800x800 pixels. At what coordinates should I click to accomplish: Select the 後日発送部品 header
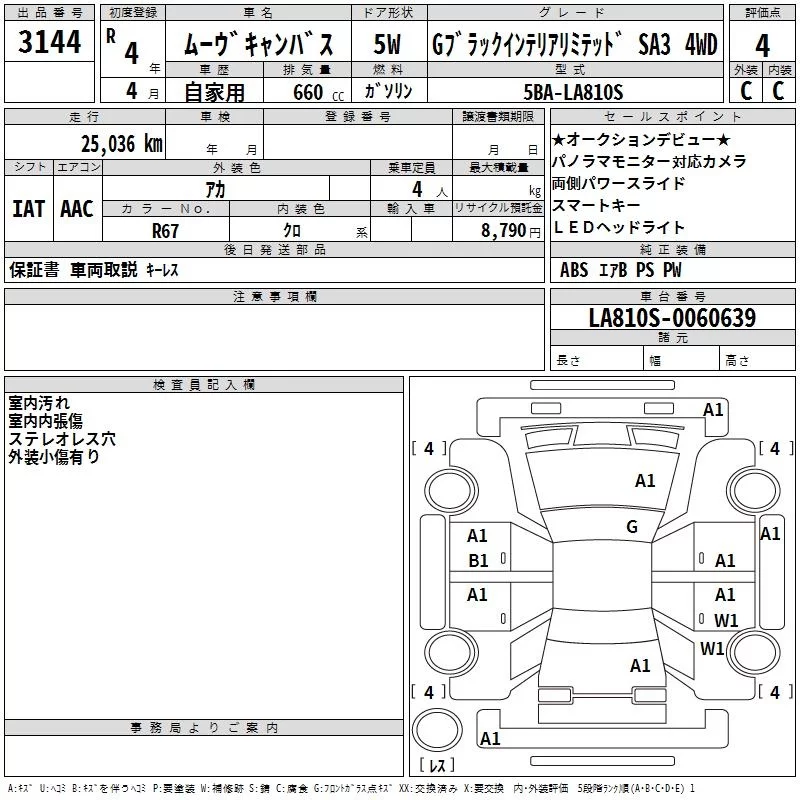click(x=274, y=249)
